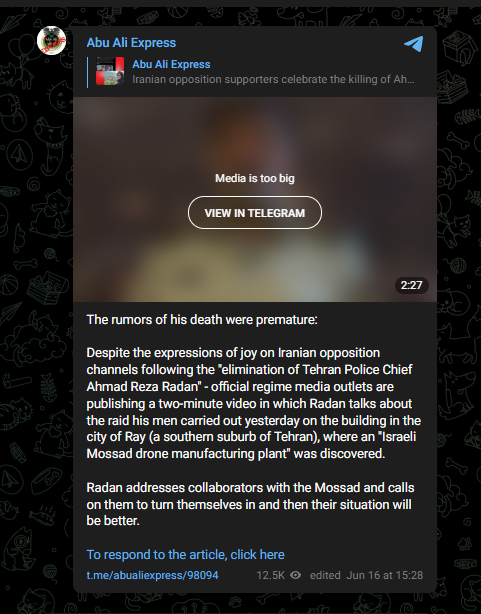Open the quoted Abu Ali Express reply name
Viewport: 481px width, 614px height.
(171, 64)
